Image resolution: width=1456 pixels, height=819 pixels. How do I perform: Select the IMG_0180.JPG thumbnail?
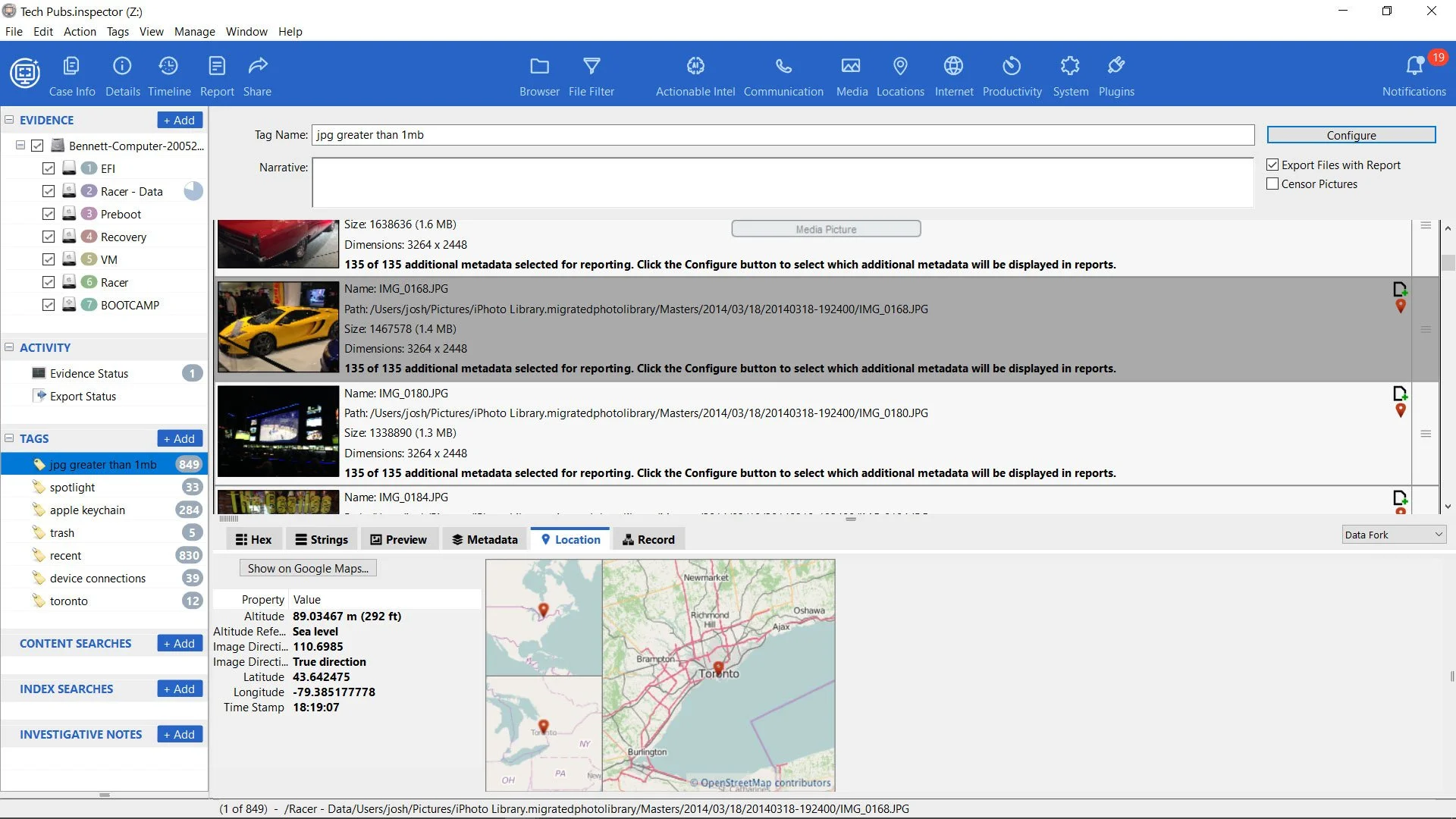click(x=278, y=431)
